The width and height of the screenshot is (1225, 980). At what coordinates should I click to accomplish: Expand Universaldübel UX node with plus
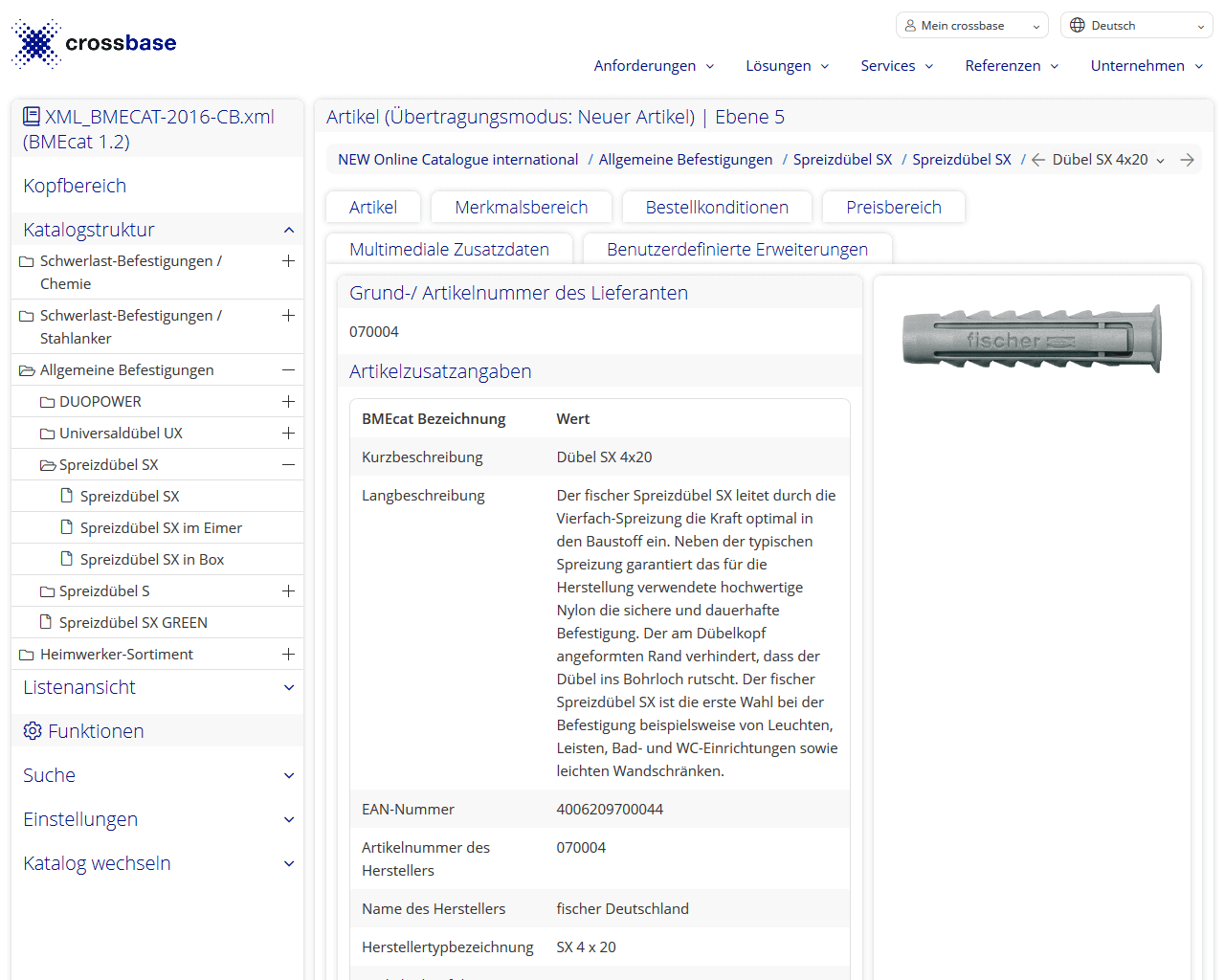click(288, 433)
